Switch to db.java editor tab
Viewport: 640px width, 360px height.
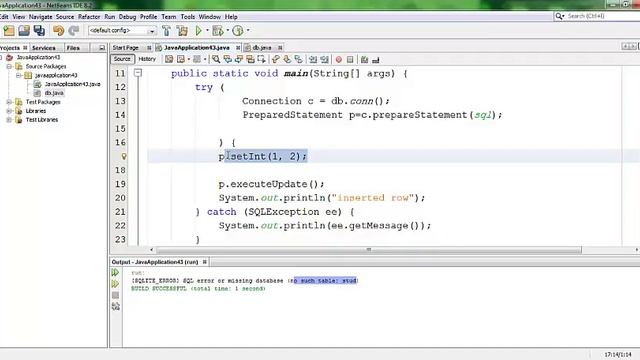(262, 48)
